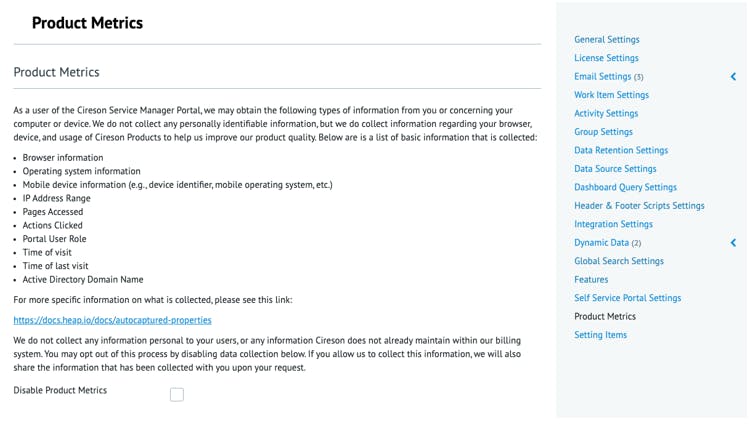This screenshot has height=427, width=750.
Task: Open the Heap autocaptured-properties docs link
Action: (112, 320)
